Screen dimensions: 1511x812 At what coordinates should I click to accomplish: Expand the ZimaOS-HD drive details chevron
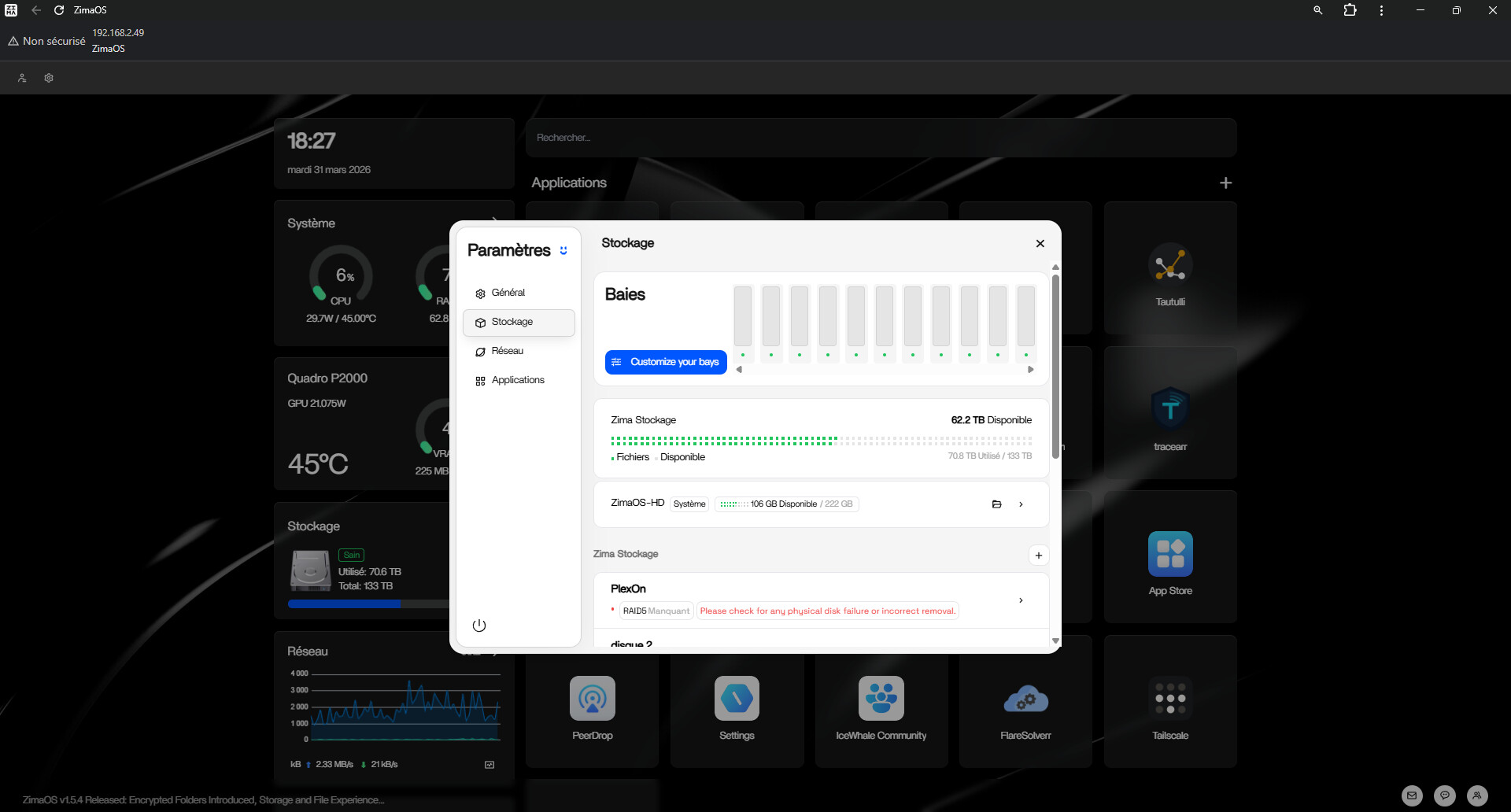[1021, 504]
